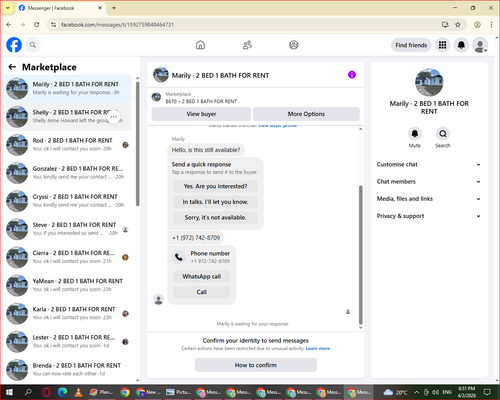Open YaMean conversation in the list
Screen dimensions: 500x400
coord(68,285)
